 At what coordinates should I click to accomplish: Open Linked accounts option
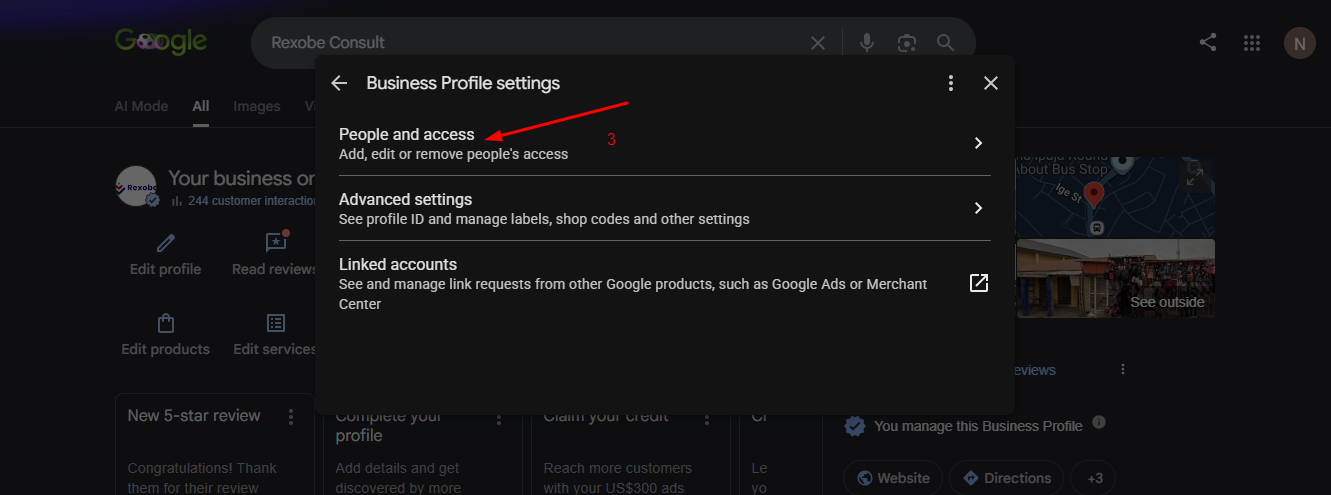pyautogui.click(x=665, y=283)
